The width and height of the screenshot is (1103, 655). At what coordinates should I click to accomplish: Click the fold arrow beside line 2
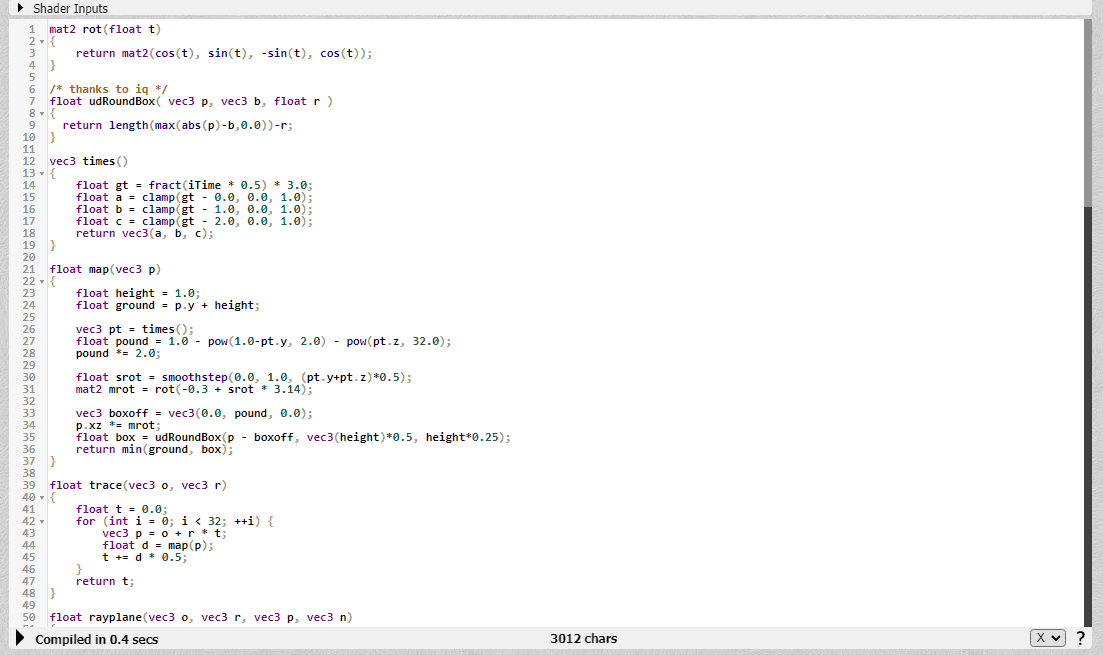[41, 41]
